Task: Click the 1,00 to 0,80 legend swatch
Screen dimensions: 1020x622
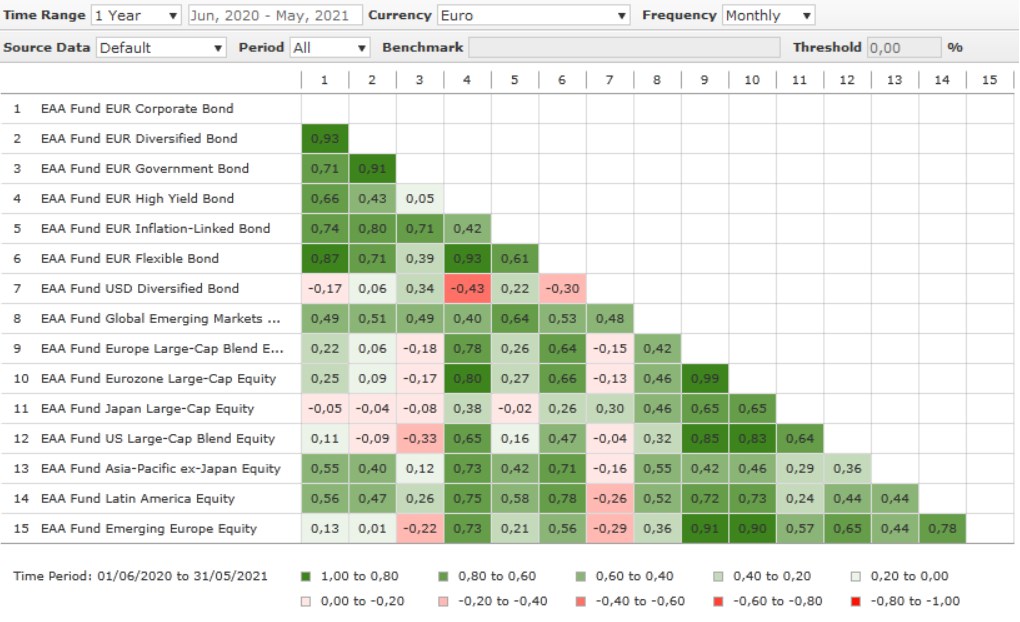Action: [305, 576]
